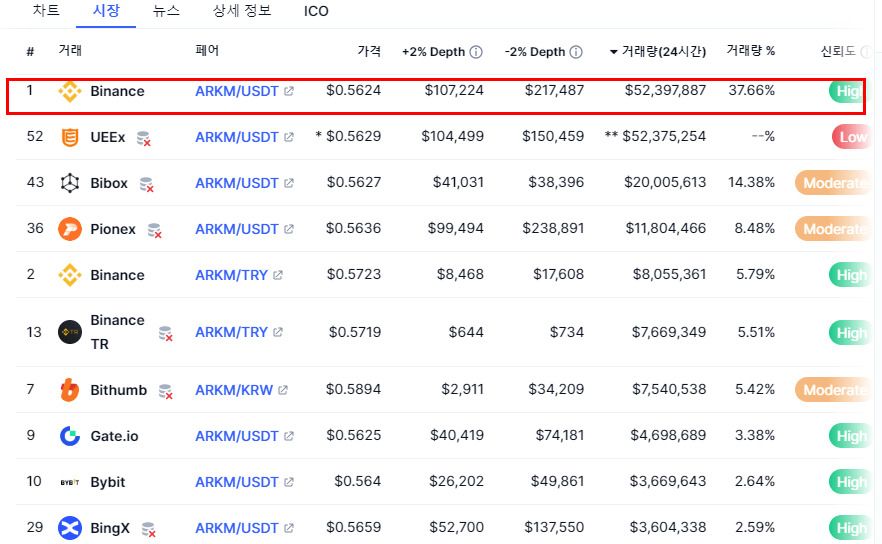Open the ICO tab
Screen dimensions: 882x544
tap(316, 12)
